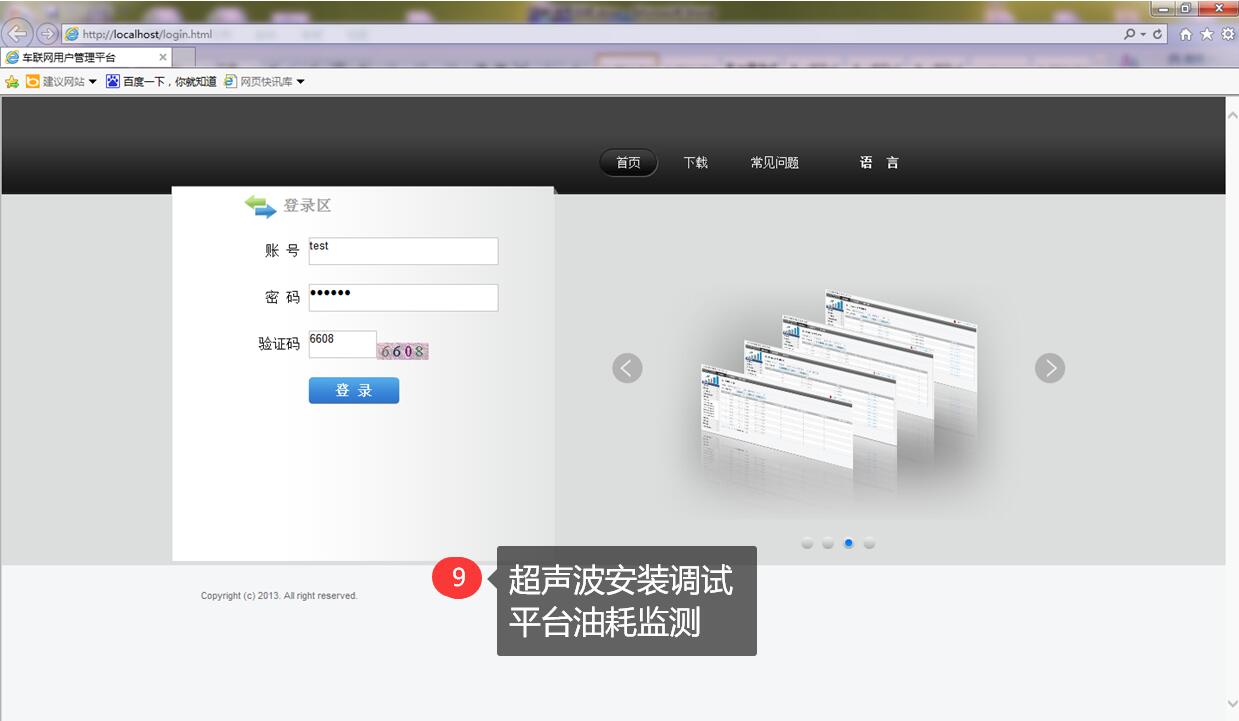Expand the 网页快讯库 dropdown
Image resolution: width=1239 pixels, height=721 pixels.
pyautogui.click(x=300, y=82)
